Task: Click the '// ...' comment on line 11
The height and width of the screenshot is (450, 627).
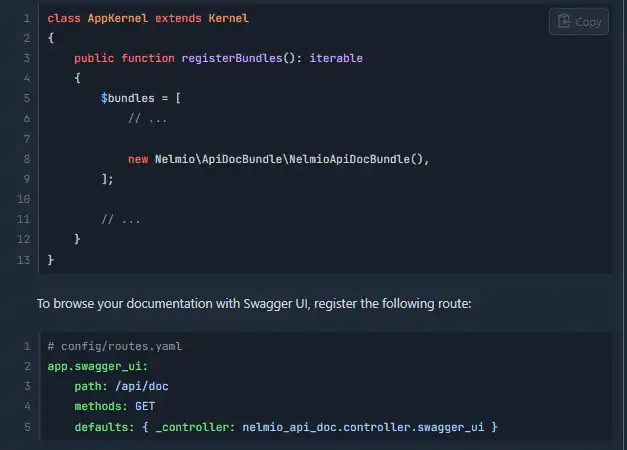Action: [121, 220]
